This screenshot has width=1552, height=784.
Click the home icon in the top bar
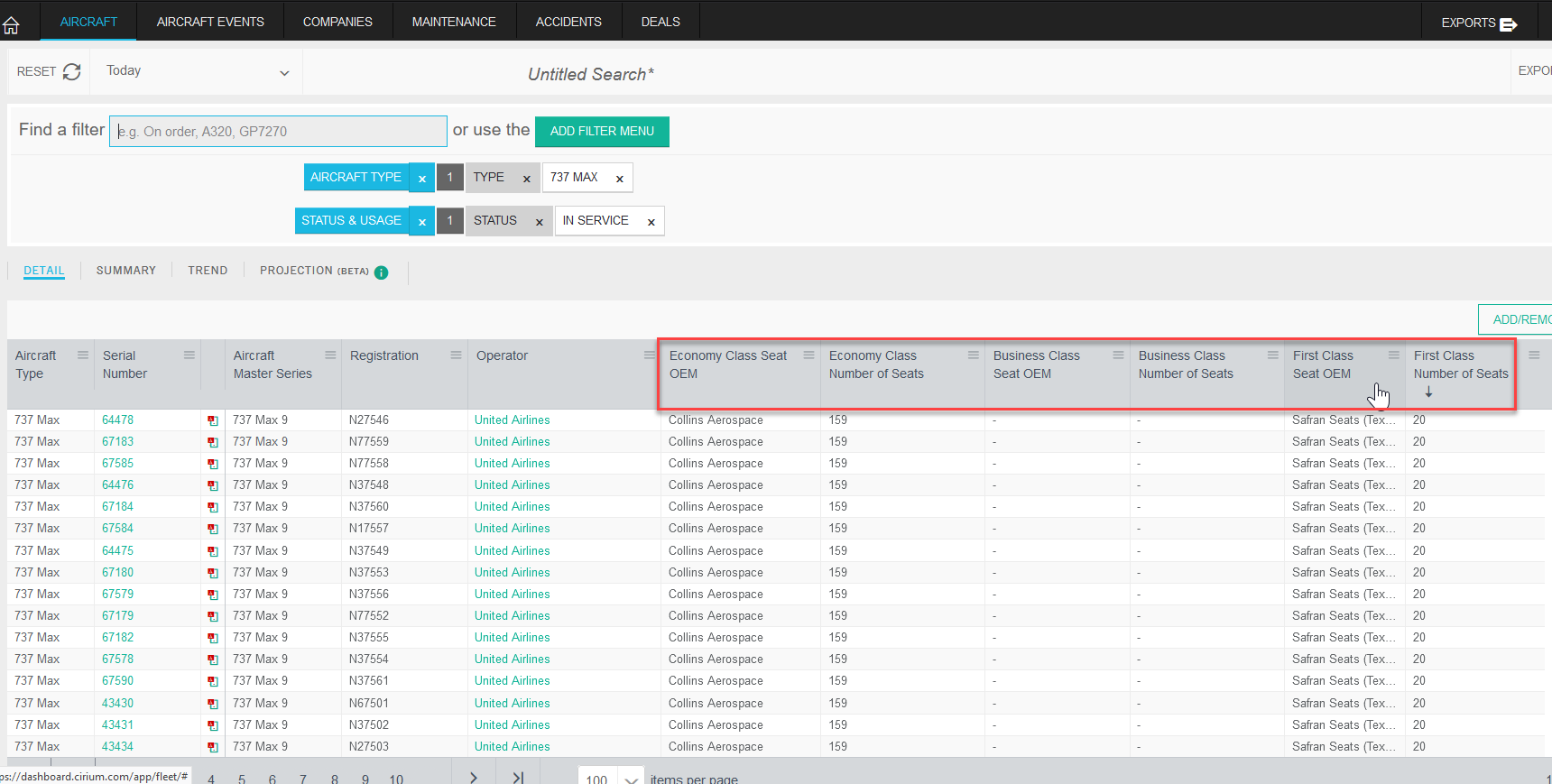[11, 24]
